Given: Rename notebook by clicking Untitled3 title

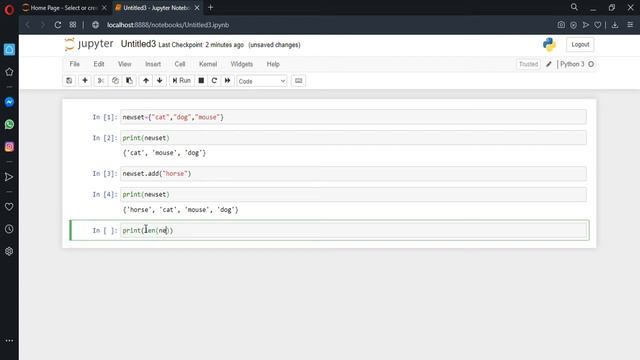Looking at the screenshot, I should [x=138, y=44].
